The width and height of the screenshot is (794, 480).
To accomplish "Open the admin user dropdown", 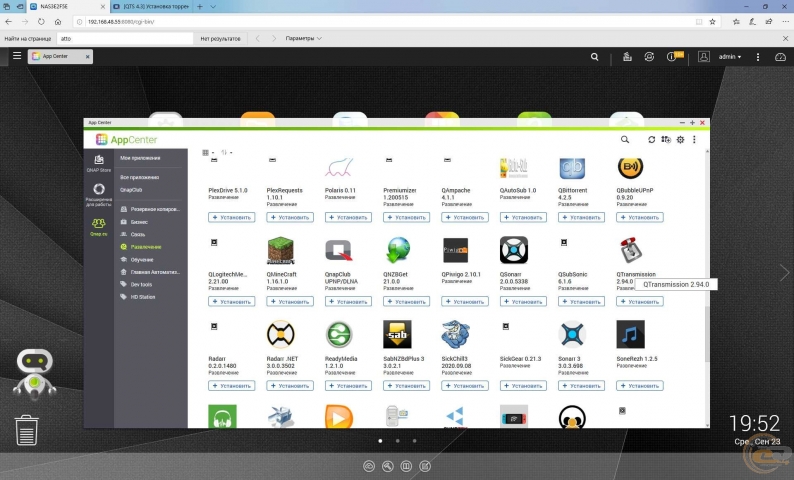I will 730,57.
